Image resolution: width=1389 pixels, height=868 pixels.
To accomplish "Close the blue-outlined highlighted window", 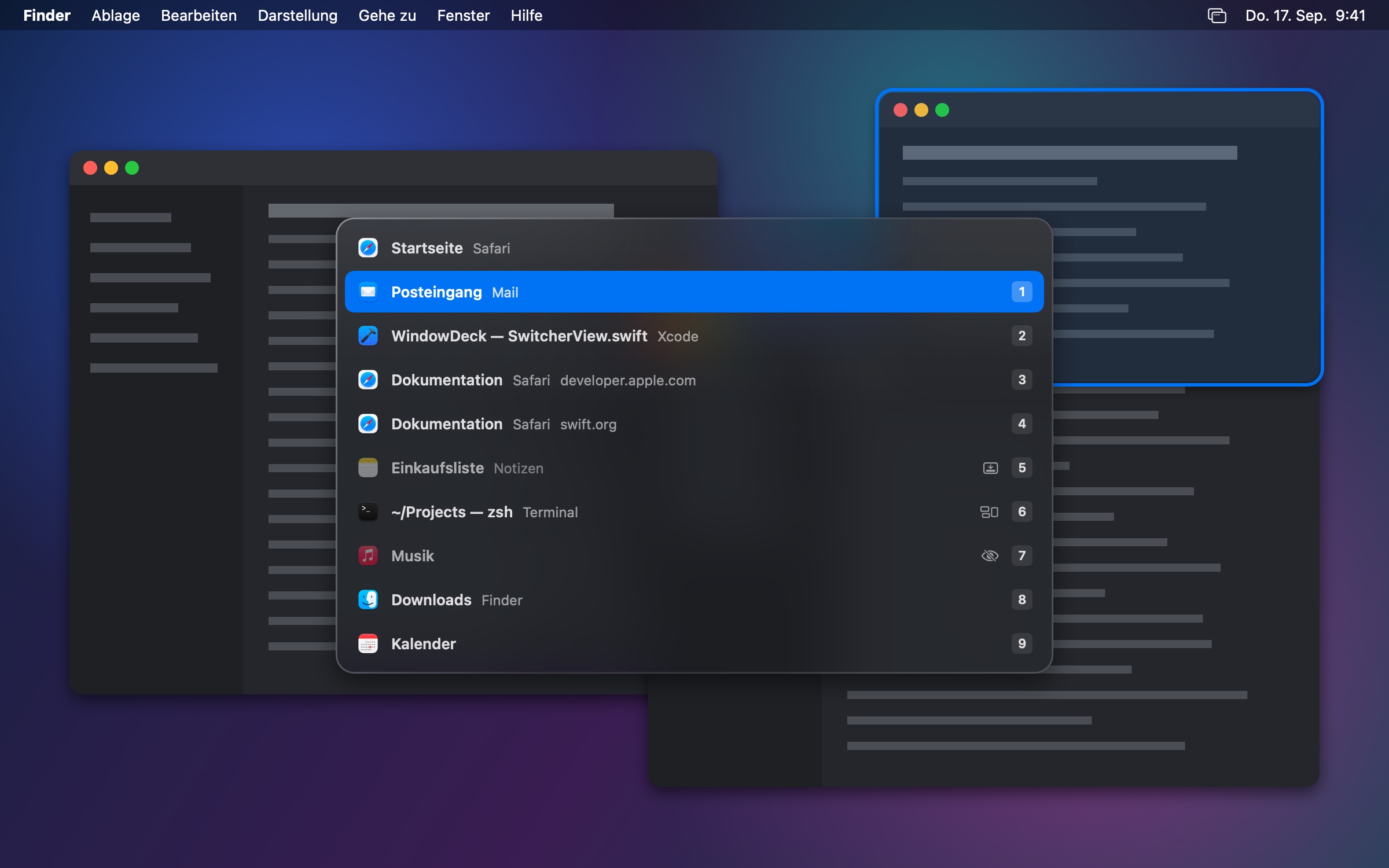I will tap(901, 110).
